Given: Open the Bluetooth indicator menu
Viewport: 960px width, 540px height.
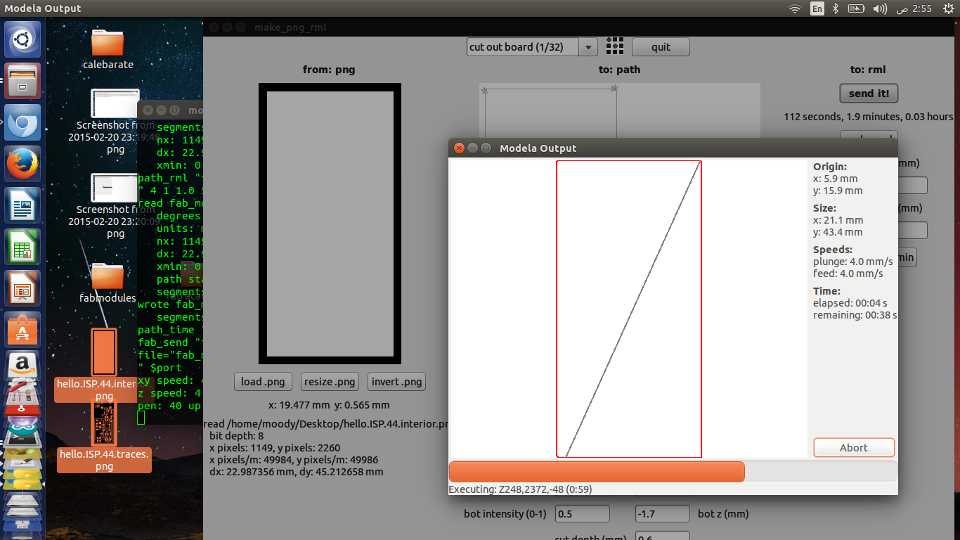Looking at the screenshot, I should click(x=836, y=9).
